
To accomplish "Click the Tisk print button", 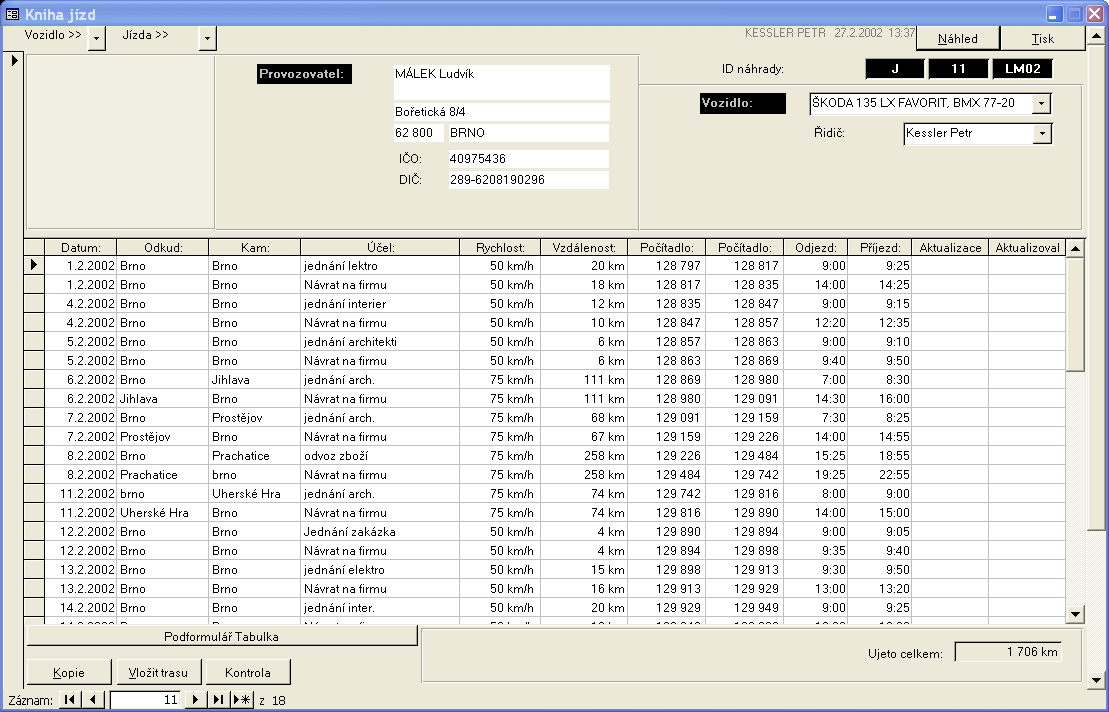I will (1043, 38).
